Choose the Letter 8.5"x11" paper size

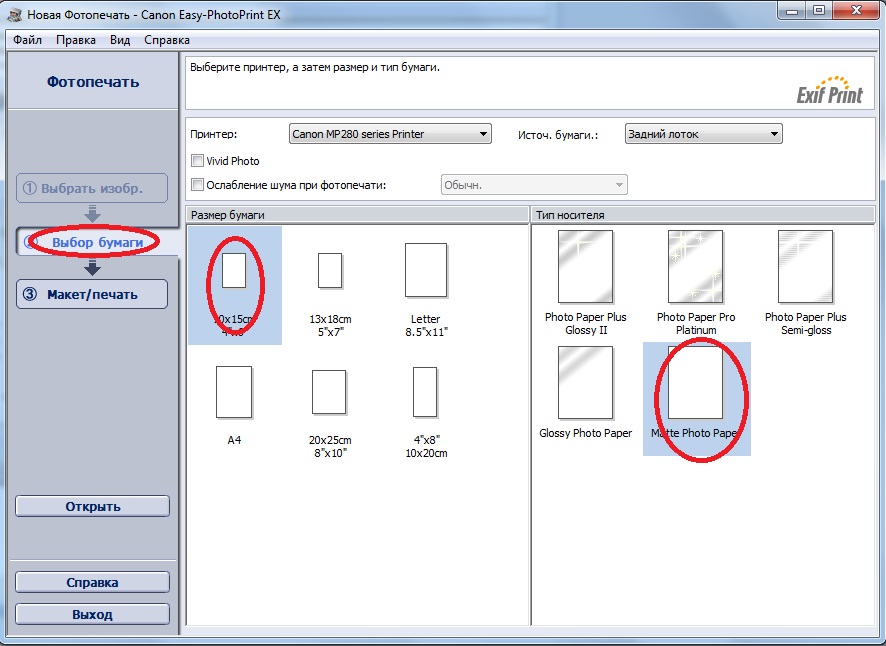(x=426, y=289)
